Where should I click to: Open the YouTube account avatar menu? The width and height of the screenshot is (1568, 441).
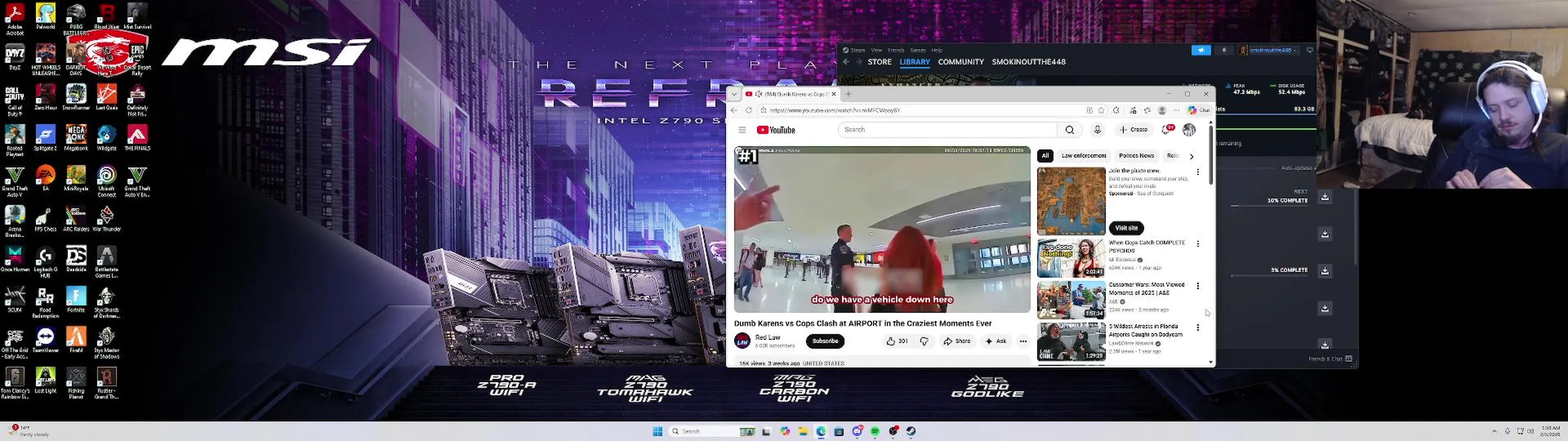(x=1189, y=129)
